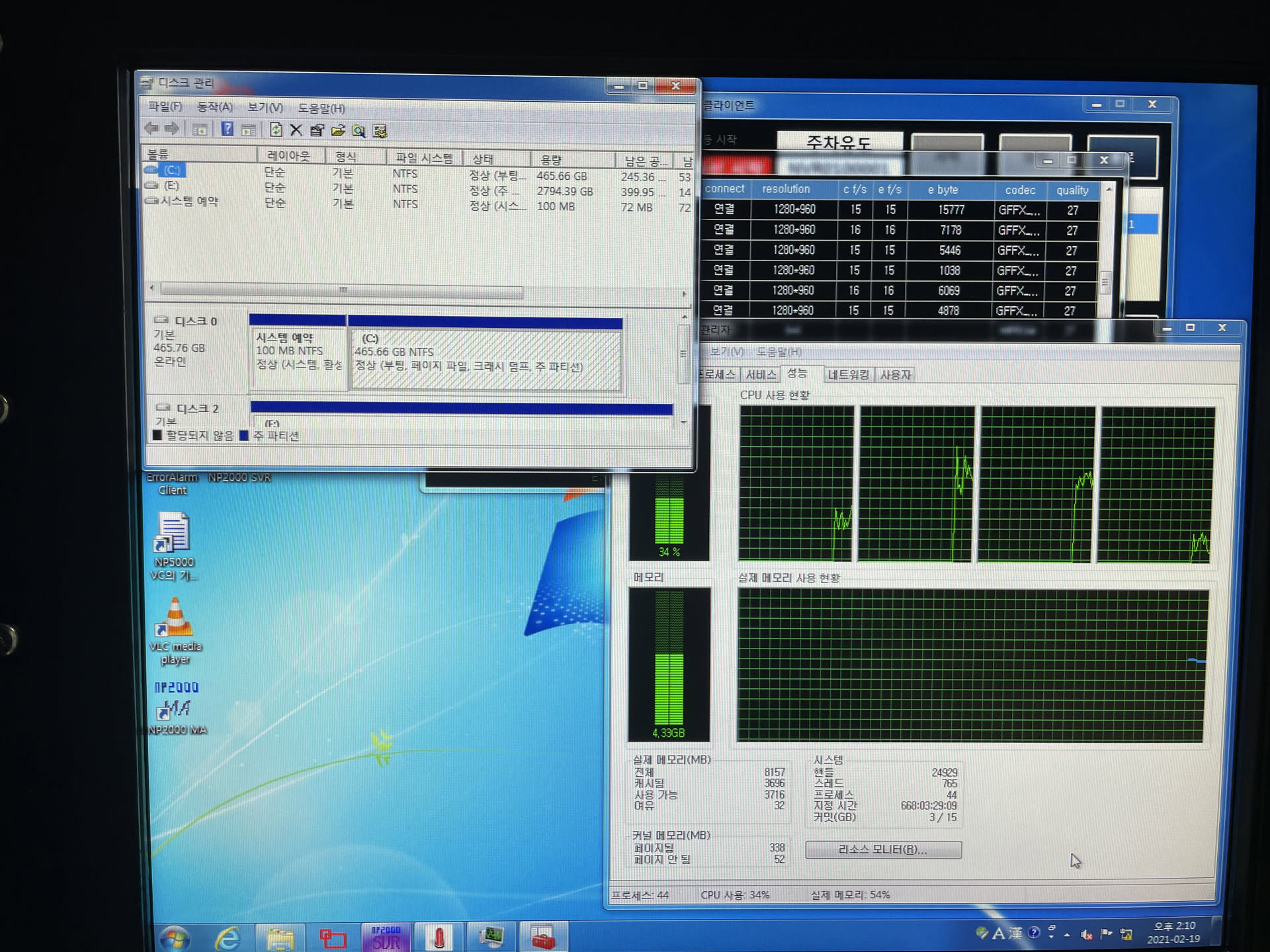Click the blue Help question mark icon

(x=227, y=130)
